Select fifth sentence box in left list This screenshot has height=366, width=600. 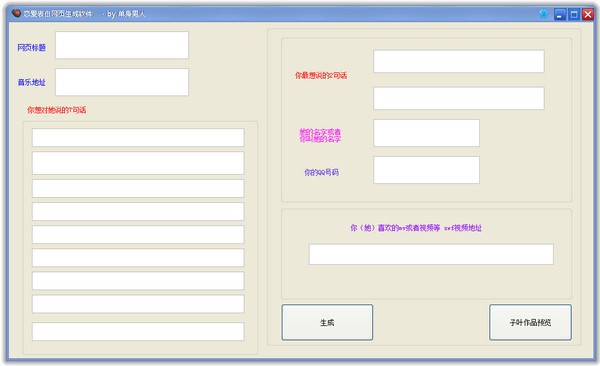point(138,234)
